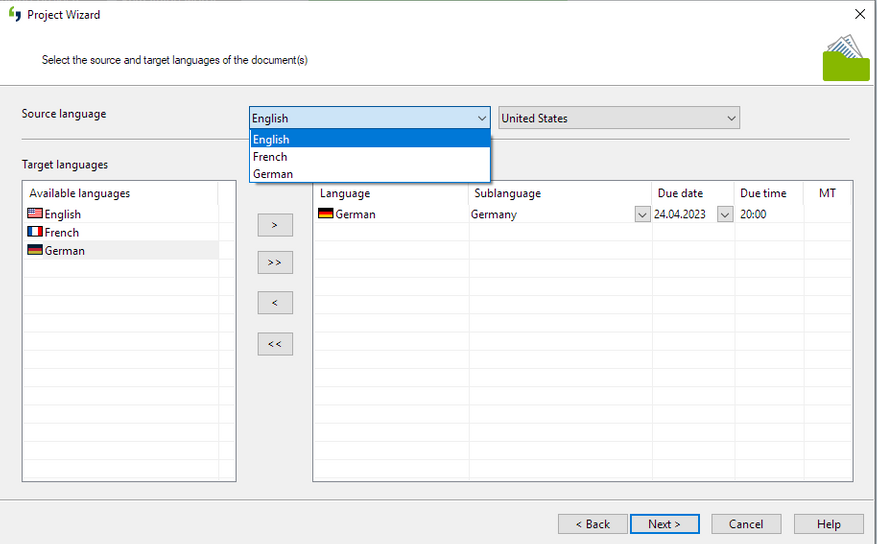877x544 pixels.
Task: Click the US flag icon beside English
Action: 35,214
